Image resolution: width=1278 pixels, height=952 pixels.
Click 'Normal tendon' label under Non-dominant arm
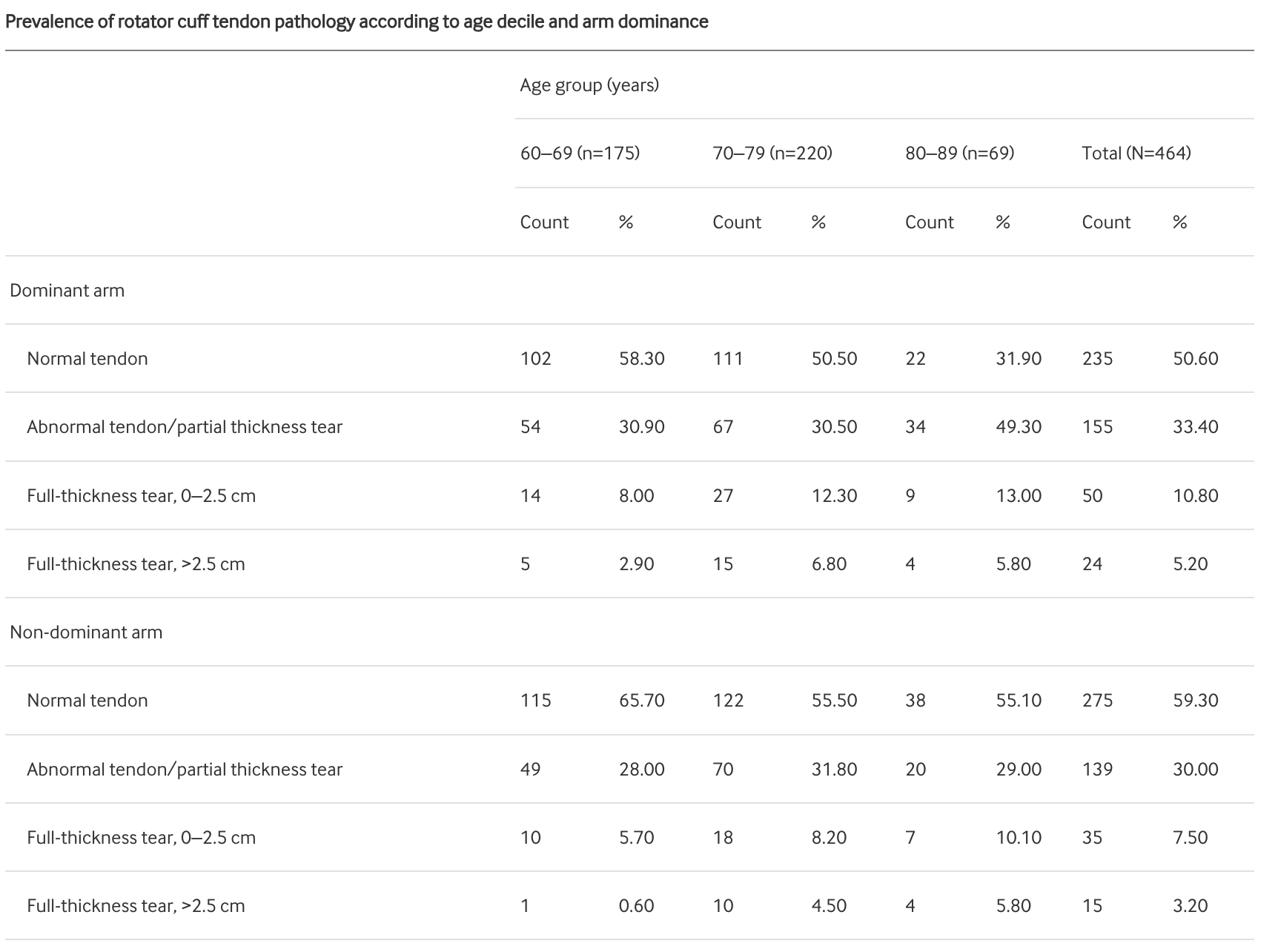pos(87,701)
